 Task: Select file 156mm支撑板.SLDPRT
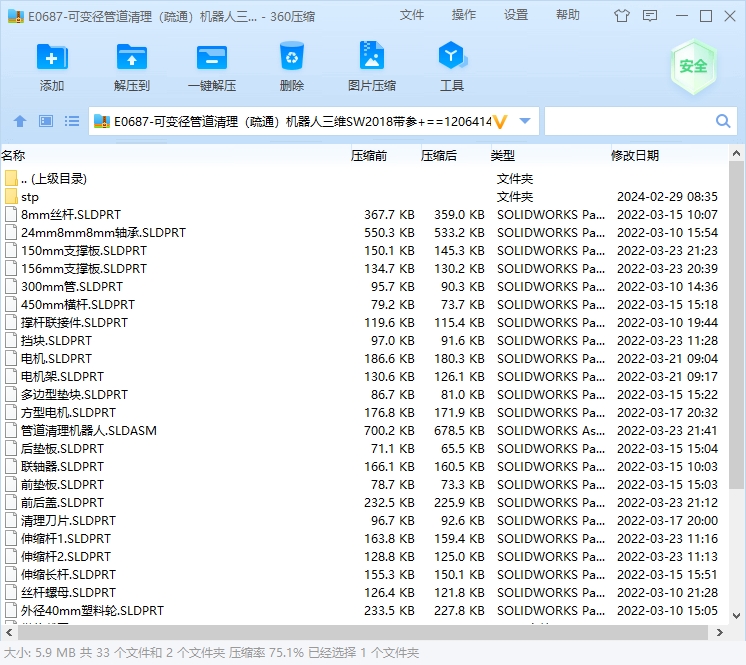84,269
